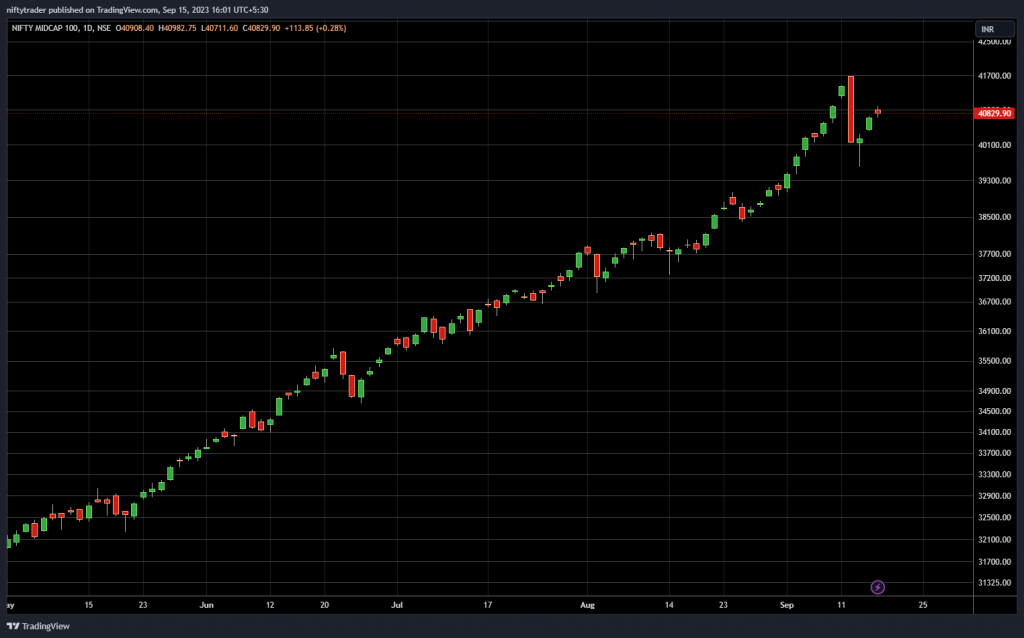Screen dimensions: 1024x638
Task: Click the 36100.00 price axis label
Action: tap(994, 331)
